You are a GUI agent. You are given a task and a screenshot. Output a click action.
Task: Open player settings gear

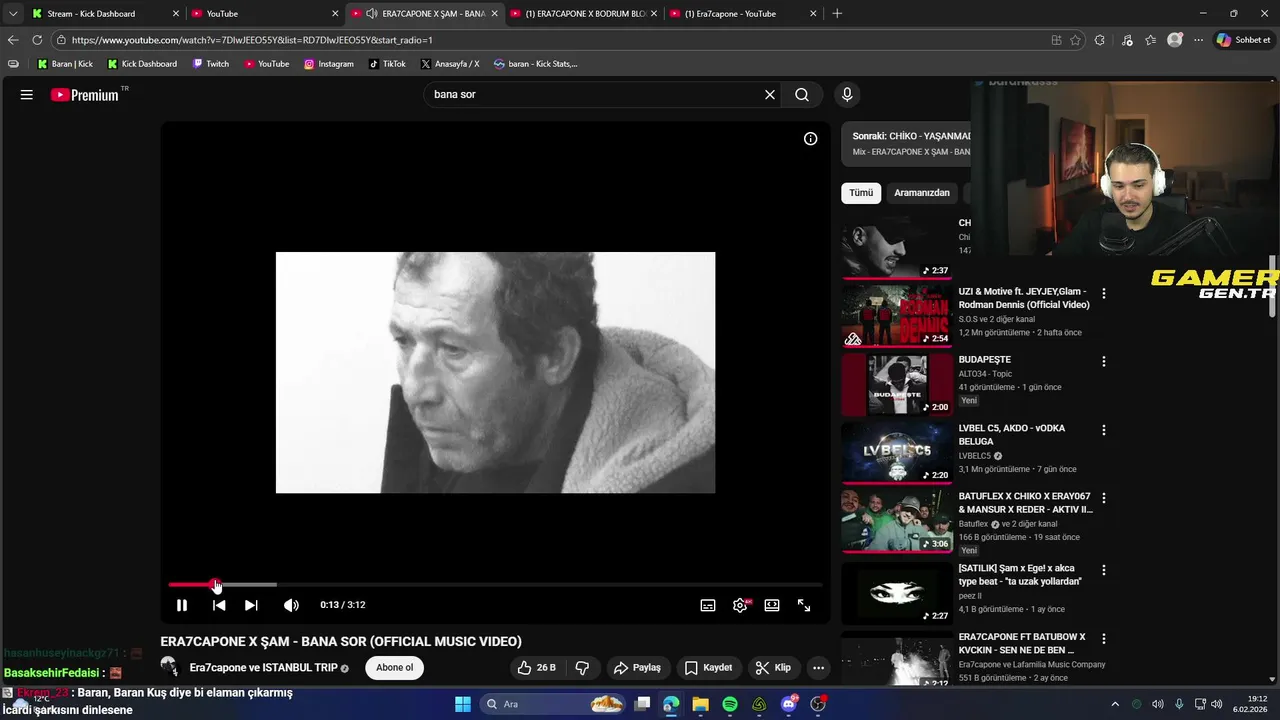coord(740,605)
